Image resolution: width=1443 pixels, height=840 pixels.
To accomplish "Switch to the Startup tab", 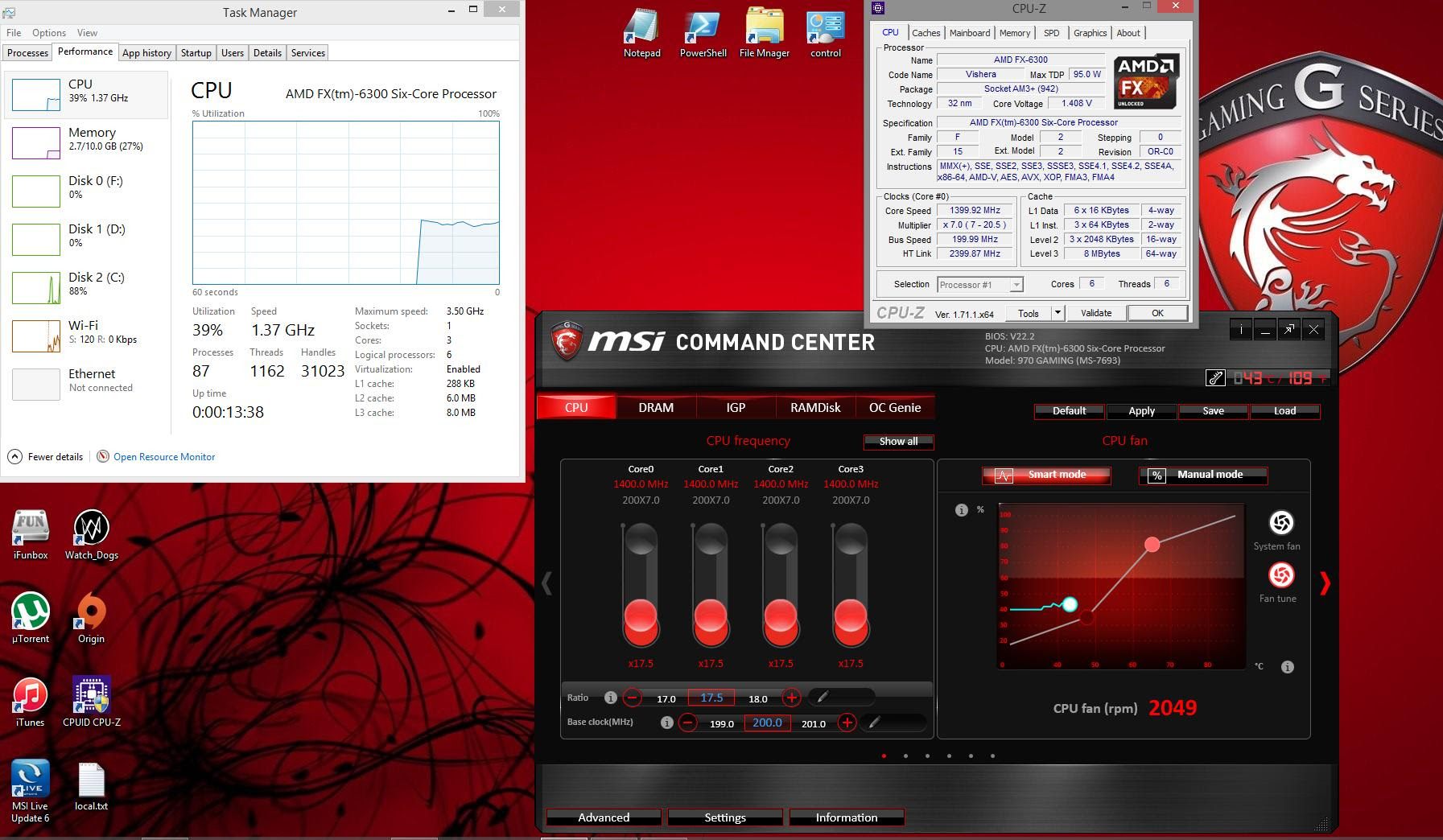I will coord(196,53).
